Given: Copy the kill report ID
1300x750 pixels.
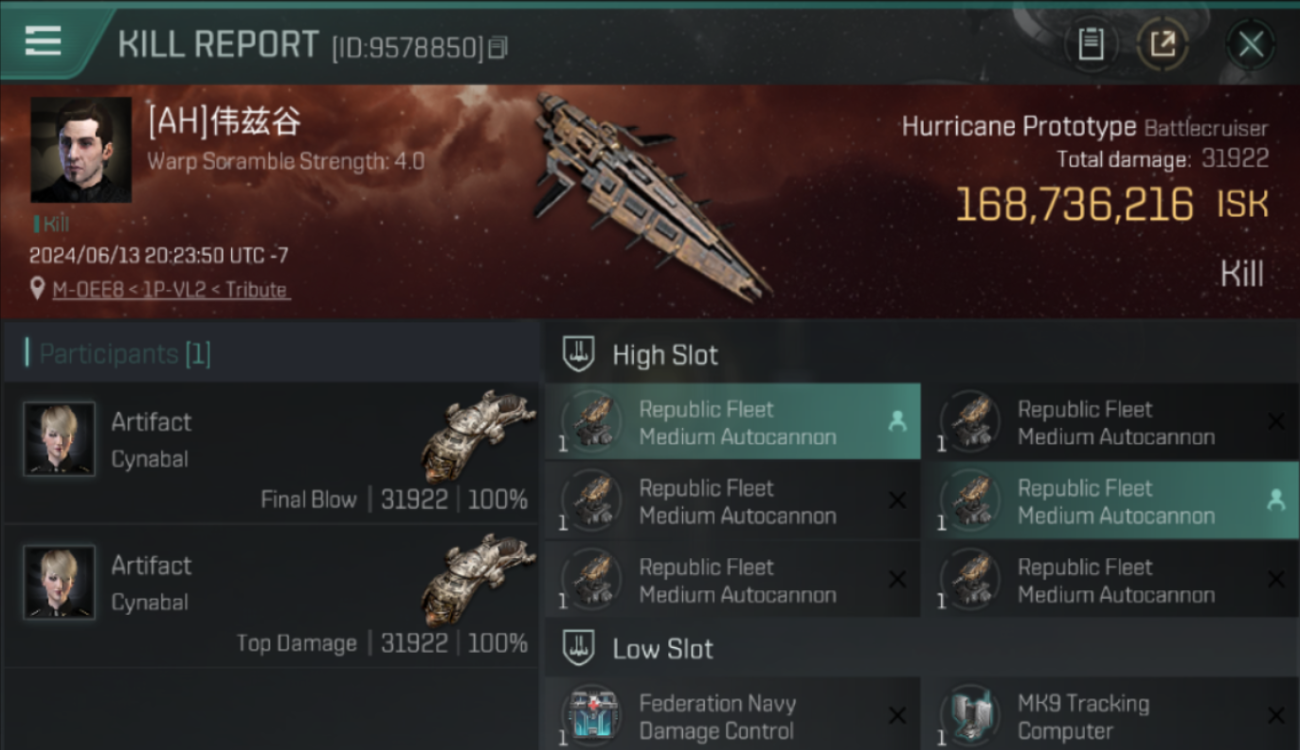Looking at the screenshot, I should (497, 47).
